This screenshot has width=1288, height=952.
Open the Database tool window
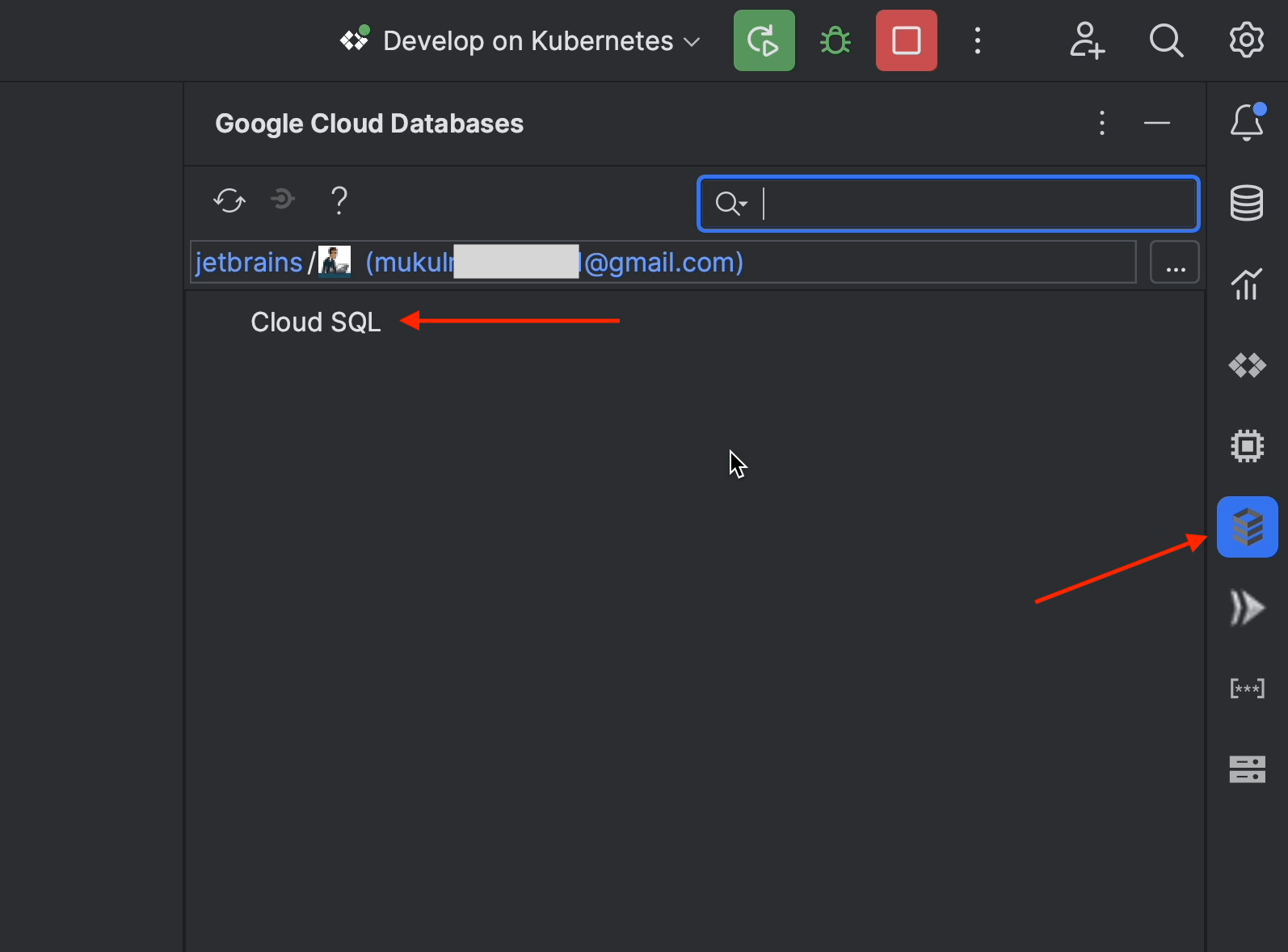(x=1246, y=203)
